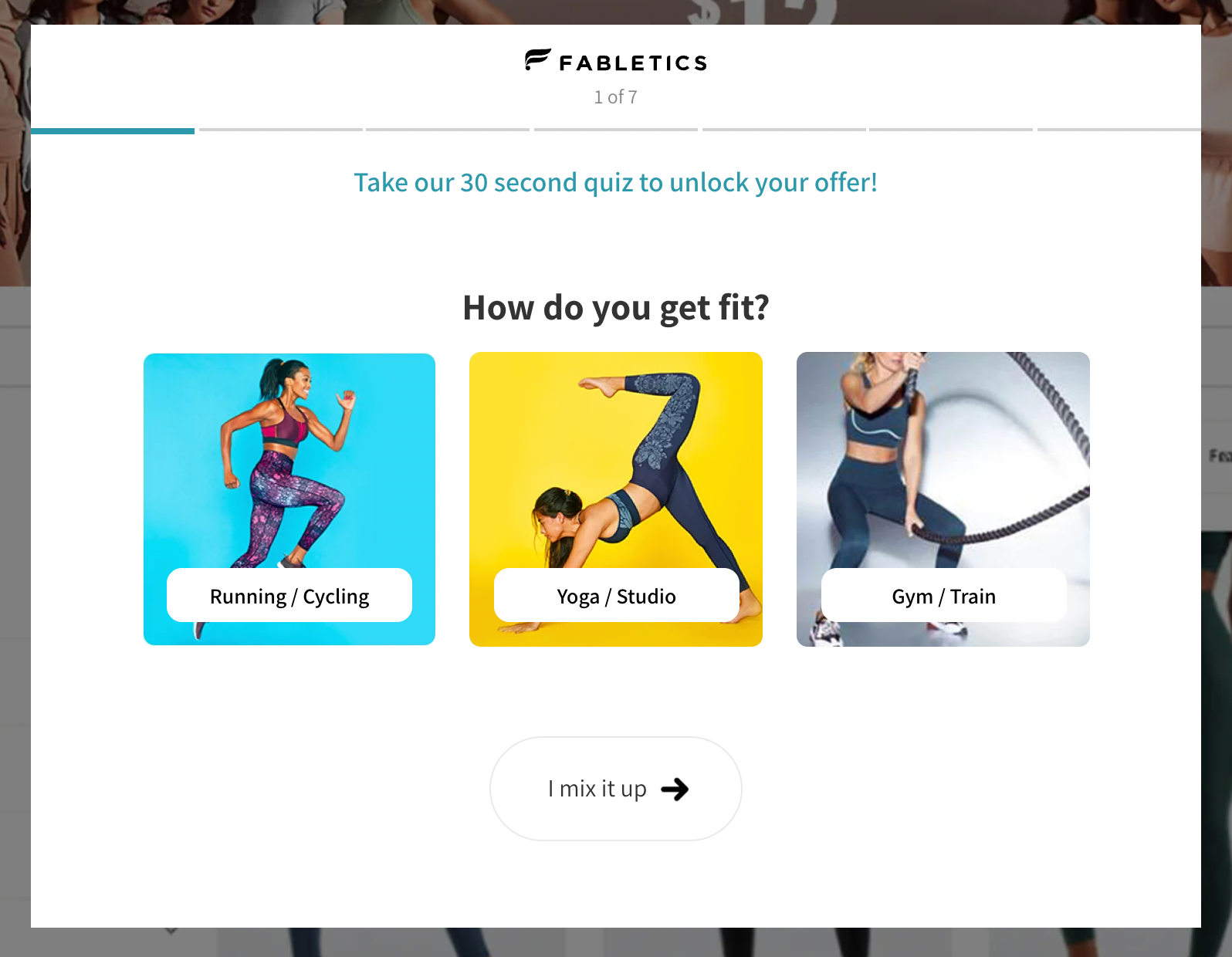The width and height of the screenshot is (1232, 957).
Task: Click the 30 second quiz offer text
Action: 616,183
